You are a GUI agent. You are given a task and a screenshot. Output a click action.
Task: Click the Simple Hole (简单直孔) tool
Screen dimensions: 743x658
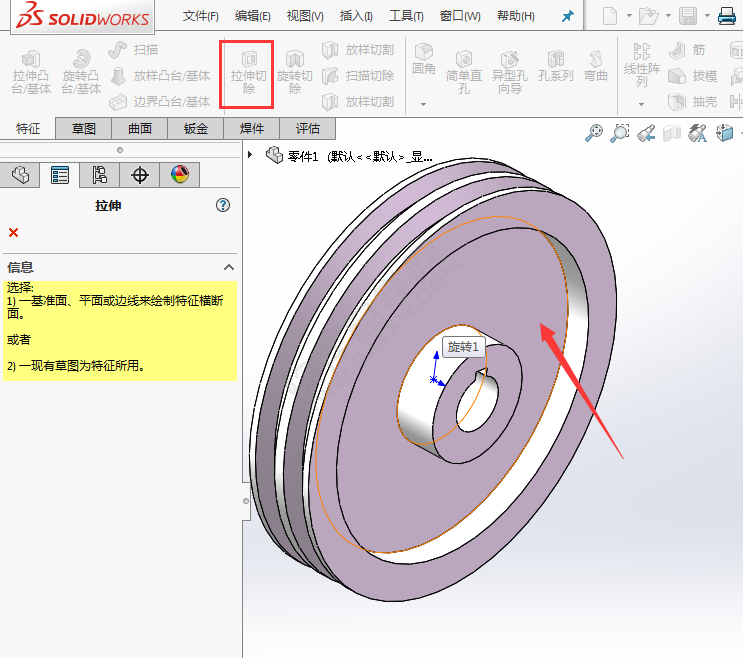click(x=463, y=72)
